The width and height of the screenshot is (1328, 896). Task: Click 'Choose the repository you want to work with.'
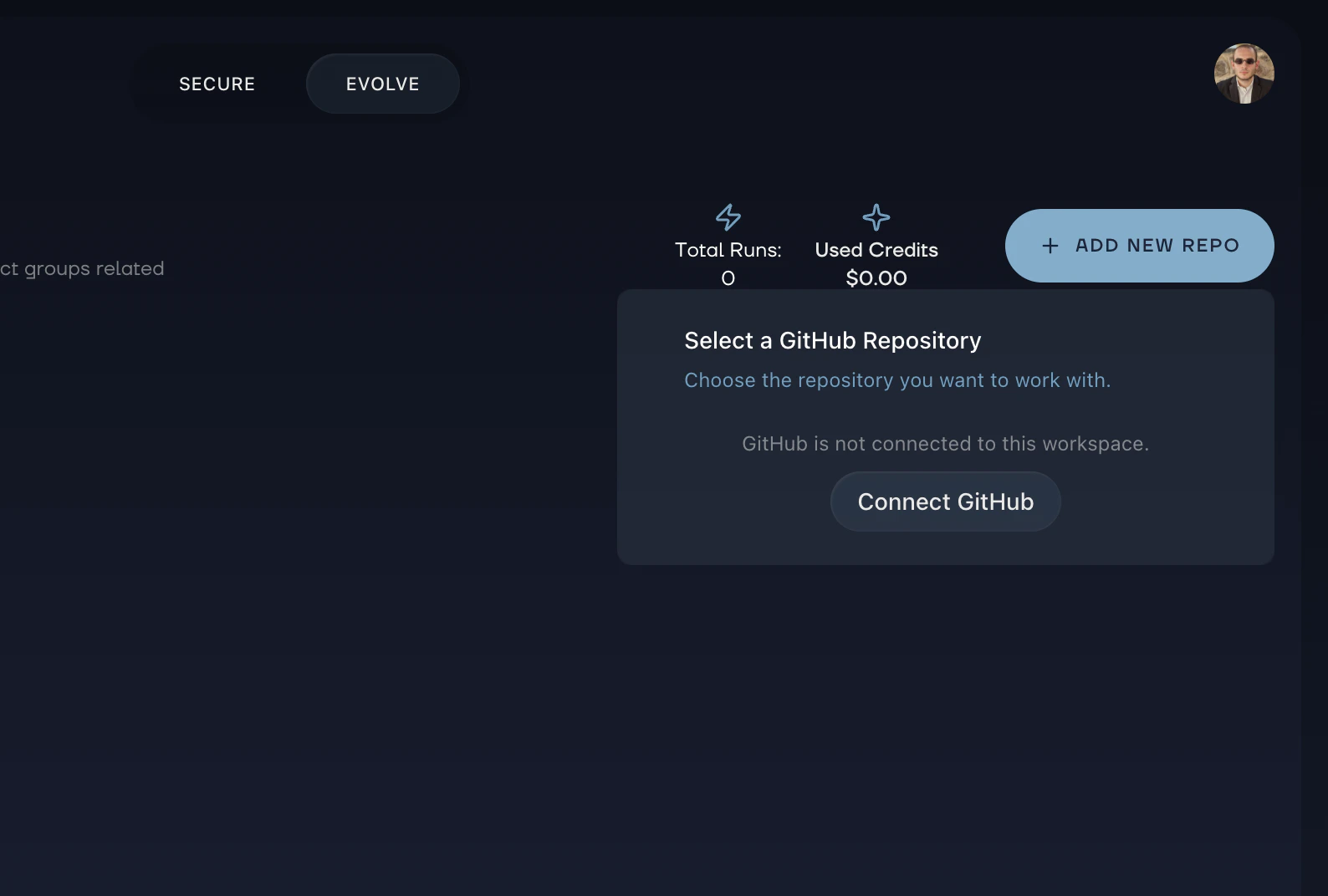tap(897, 380)
